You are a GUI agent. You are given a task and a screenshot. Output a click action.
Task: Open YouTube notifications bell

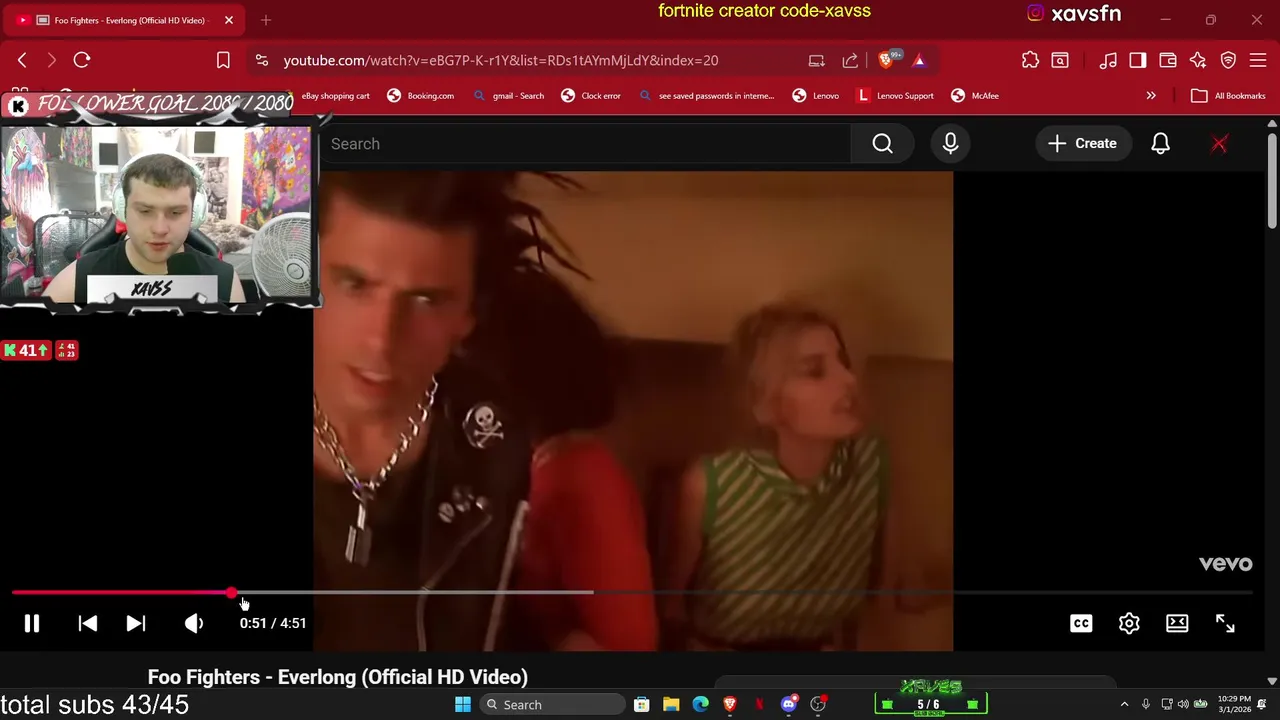[1160, 144]
